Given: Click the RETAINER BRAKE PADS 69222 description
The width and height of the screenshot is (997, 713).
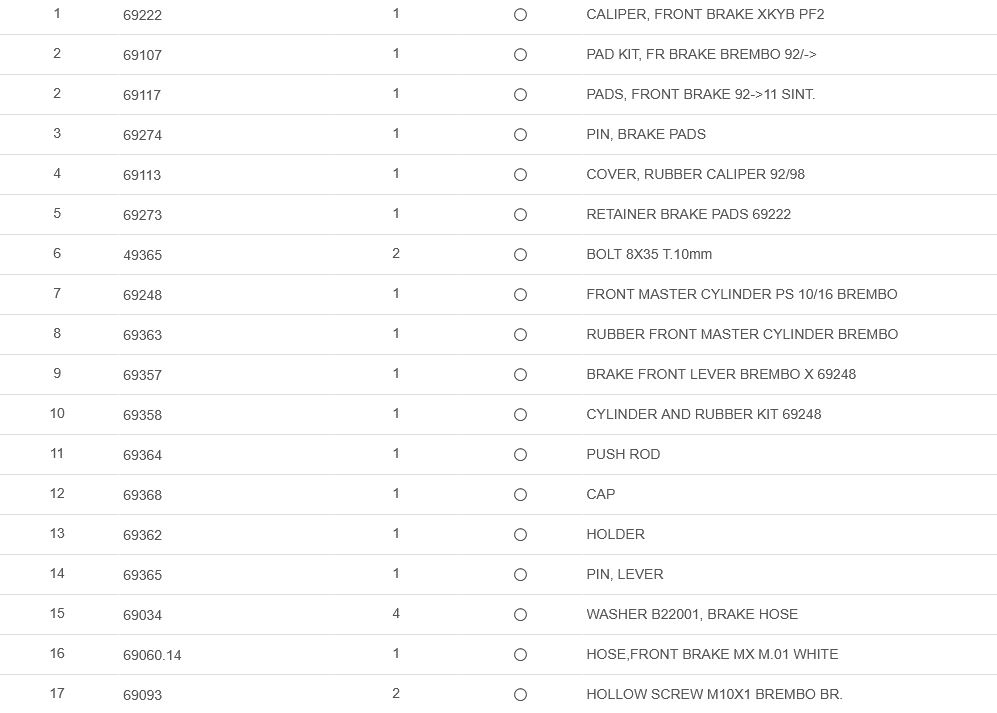Looking at the screenshot, I should click(688, 214).
